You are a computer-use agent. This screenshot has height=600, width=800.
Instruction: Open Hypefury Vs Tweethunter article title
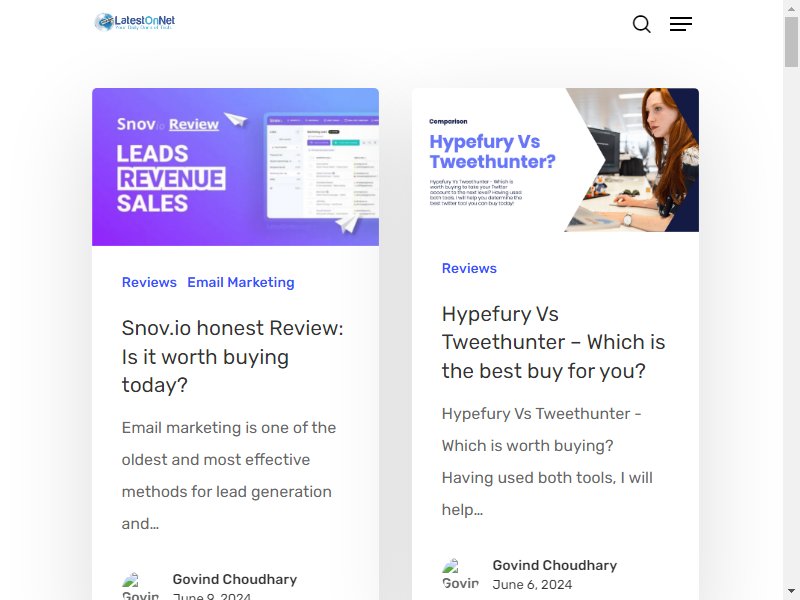pos(554,342)
